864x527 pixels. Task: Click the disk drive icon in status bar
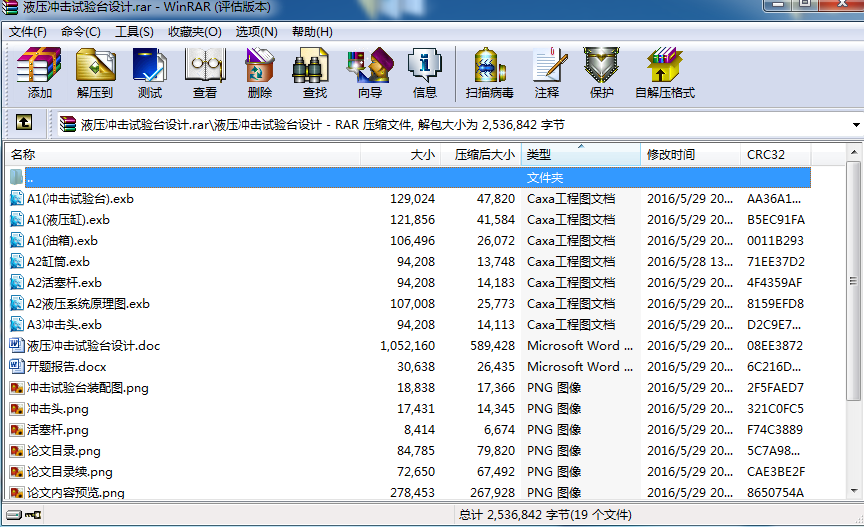(x=14, y=515)
